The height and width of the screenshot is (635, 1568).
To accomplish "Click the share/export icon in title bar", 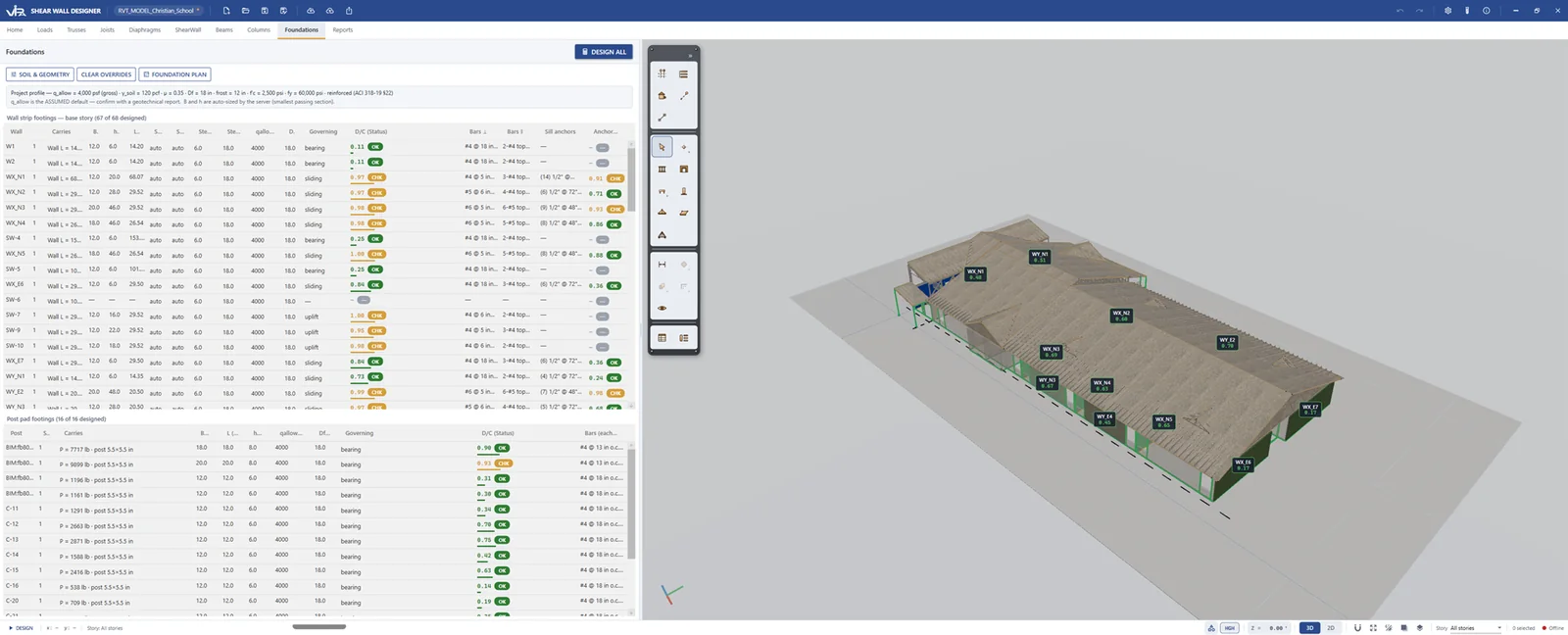I will 349,11.
